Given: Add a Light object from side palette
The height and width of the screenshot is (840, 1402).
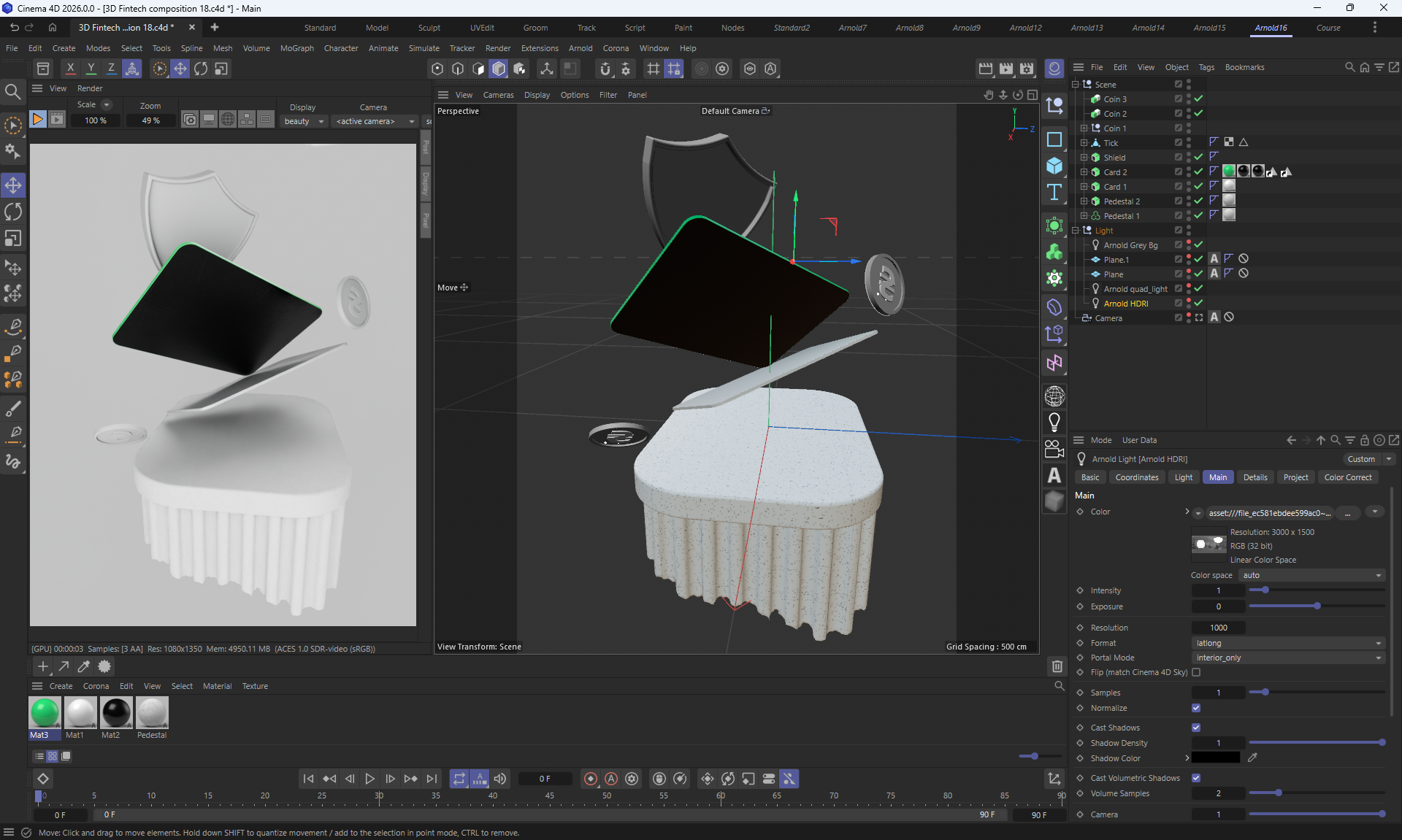Looking at the screenshot, I should coord(1054,422).
